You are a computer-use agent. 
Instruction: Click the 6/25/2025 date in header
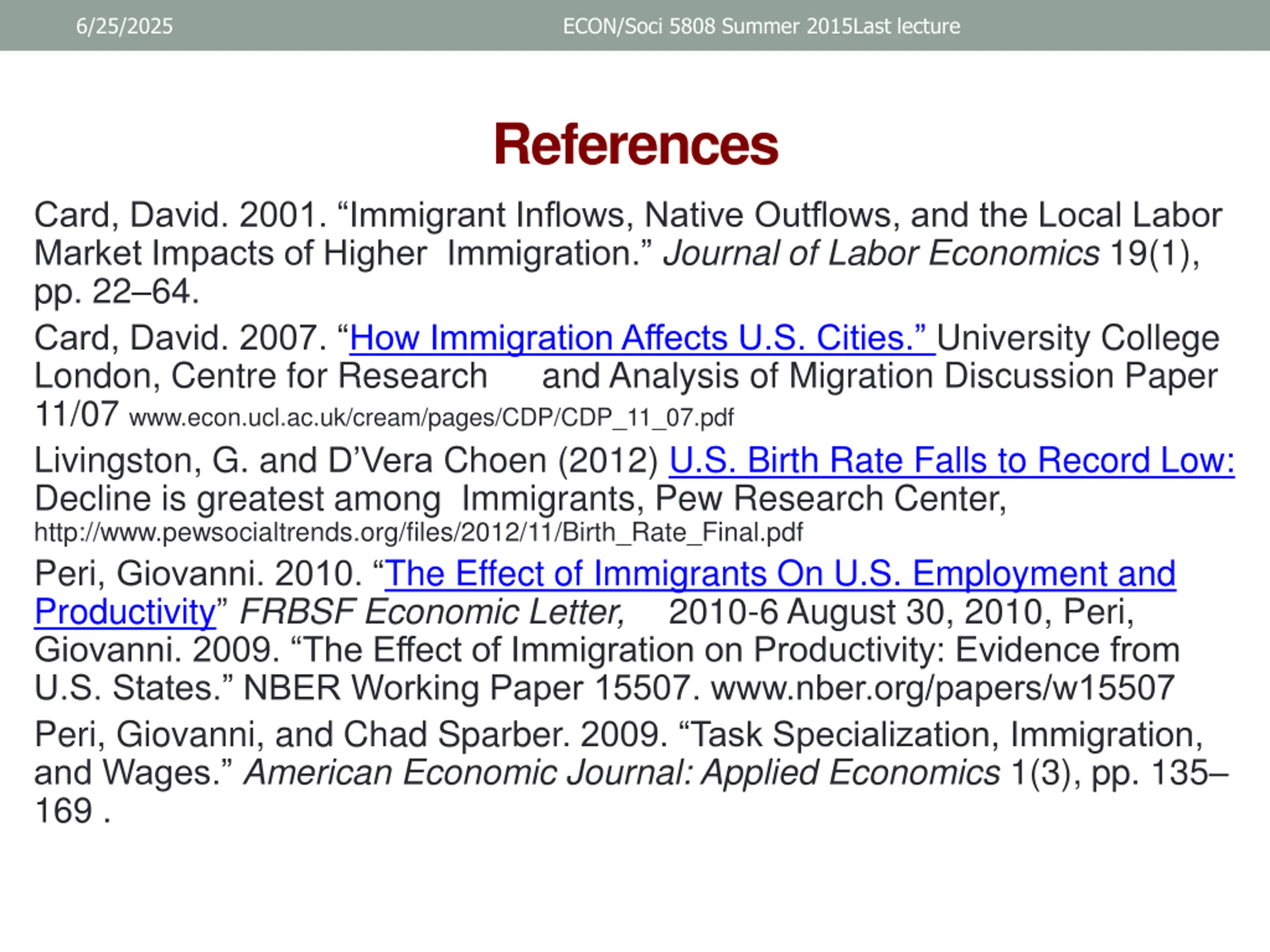point(124,26)
